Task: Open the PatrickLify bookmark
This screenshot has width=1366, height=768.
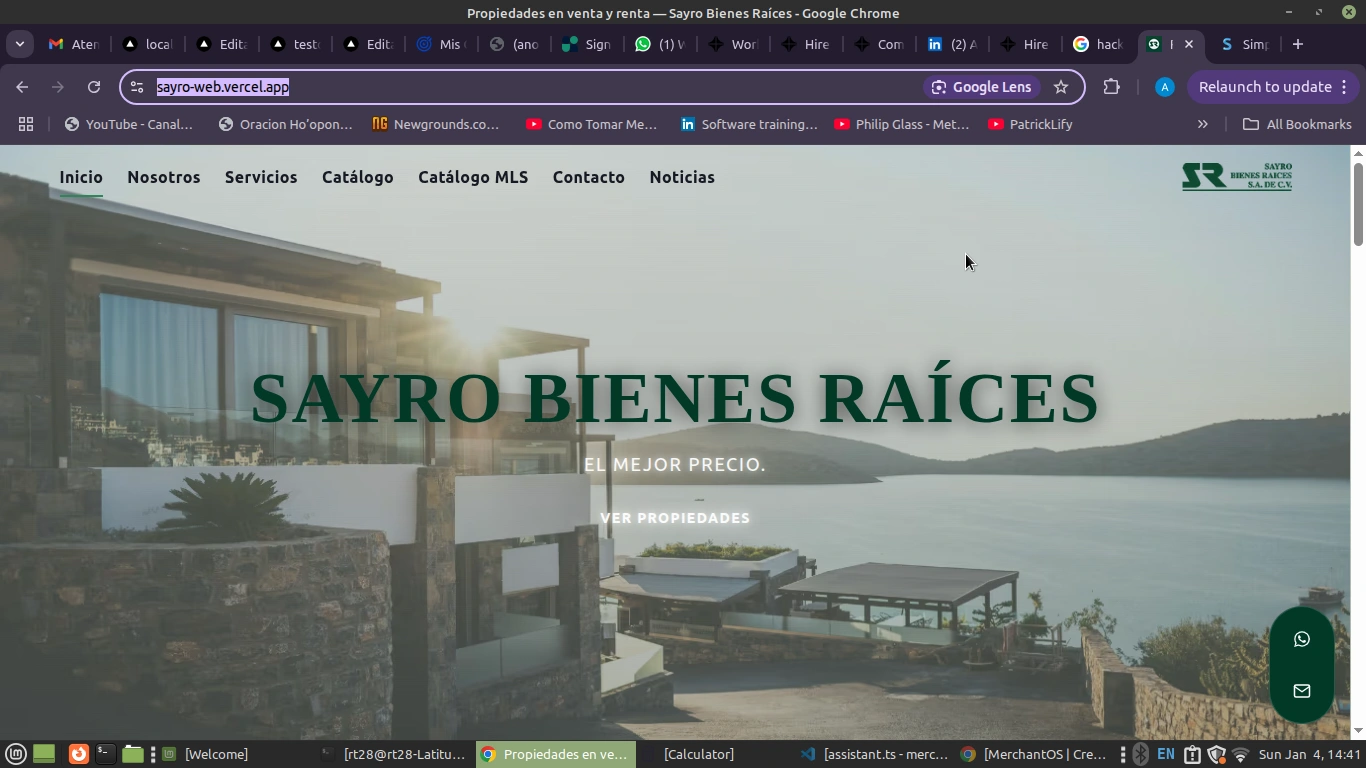Action: click(1029, 124)
